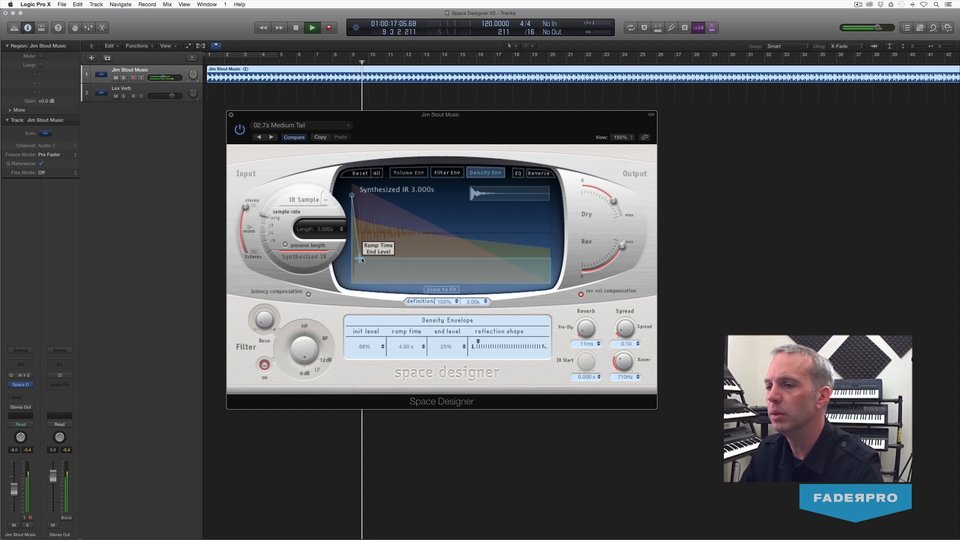Collapse the Region: Jim Stout Music disclosure triangle
This screenshot has width=960, height=540.
click(x=7, y=46)
